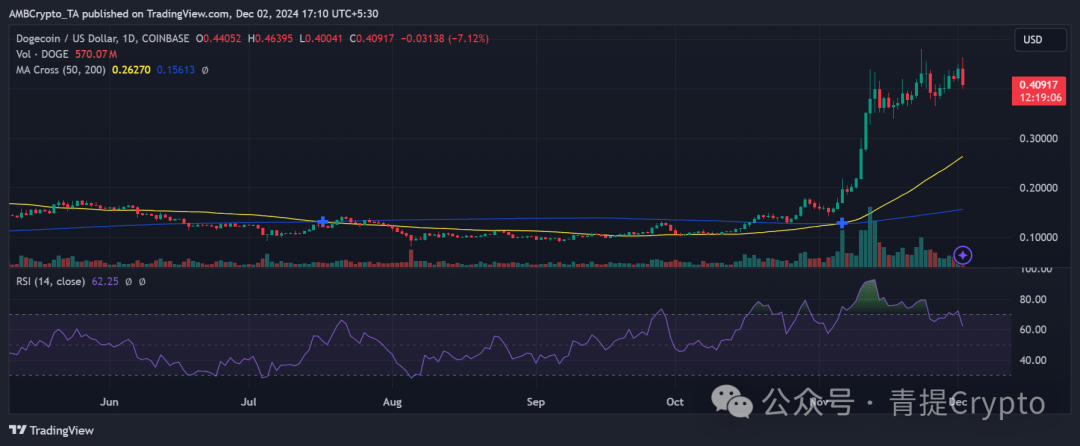This screenshot has width=1080, height=446.
Task: Click the 80.00 RSI axis label
Action: coord(1032,299)
